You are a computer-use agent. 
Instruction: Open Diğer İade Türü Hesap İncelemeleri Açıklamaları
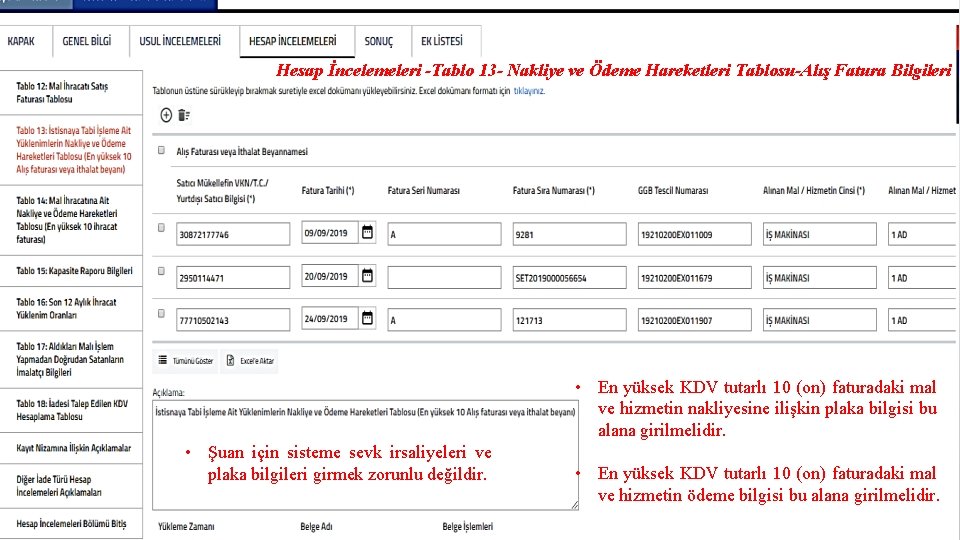click(71, 486)
